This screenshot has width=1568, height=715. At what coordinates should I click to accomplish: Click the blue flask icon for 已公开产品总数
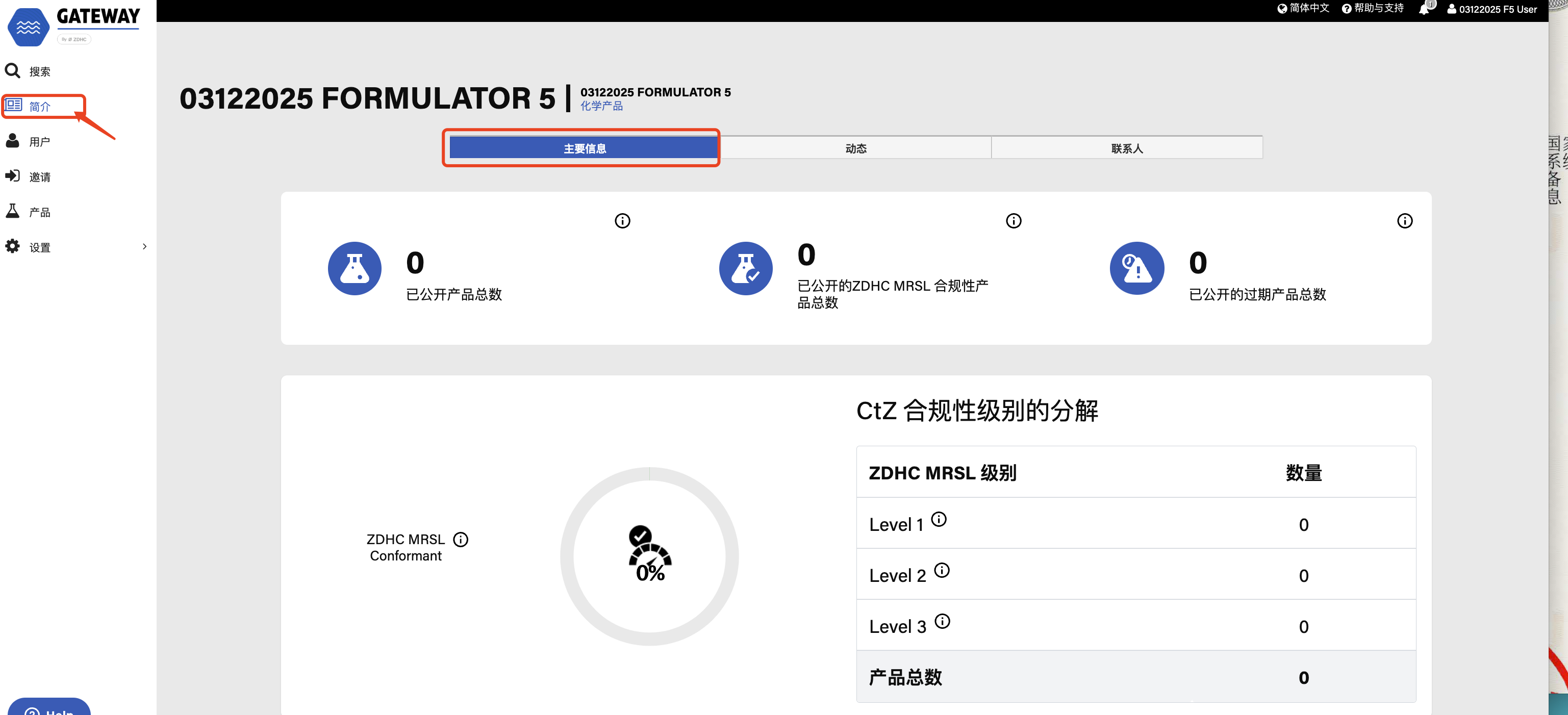pos(355,268)
